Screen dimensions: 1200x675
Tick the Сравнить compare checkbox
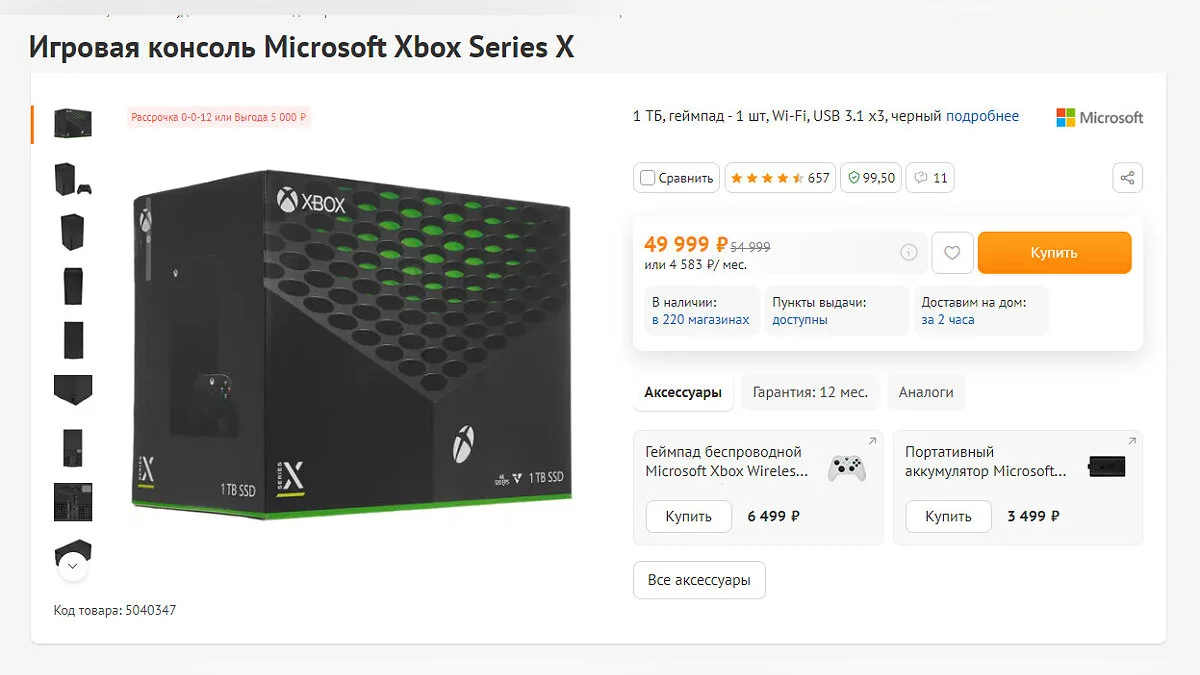(648, 178)
